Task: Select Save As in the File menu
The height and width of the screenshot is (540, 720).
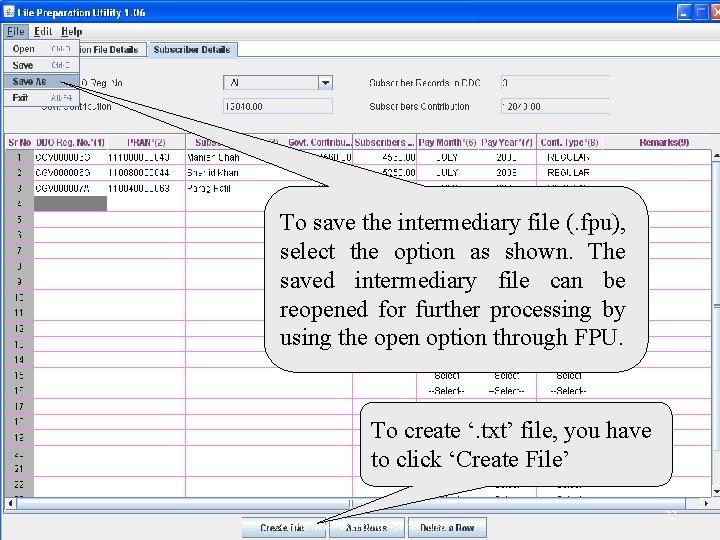Action: 41,82
